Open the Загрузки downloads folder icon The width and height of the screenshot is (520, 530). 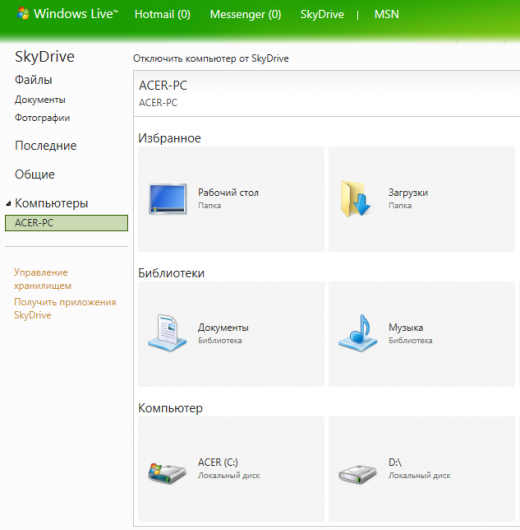(355, 198)
